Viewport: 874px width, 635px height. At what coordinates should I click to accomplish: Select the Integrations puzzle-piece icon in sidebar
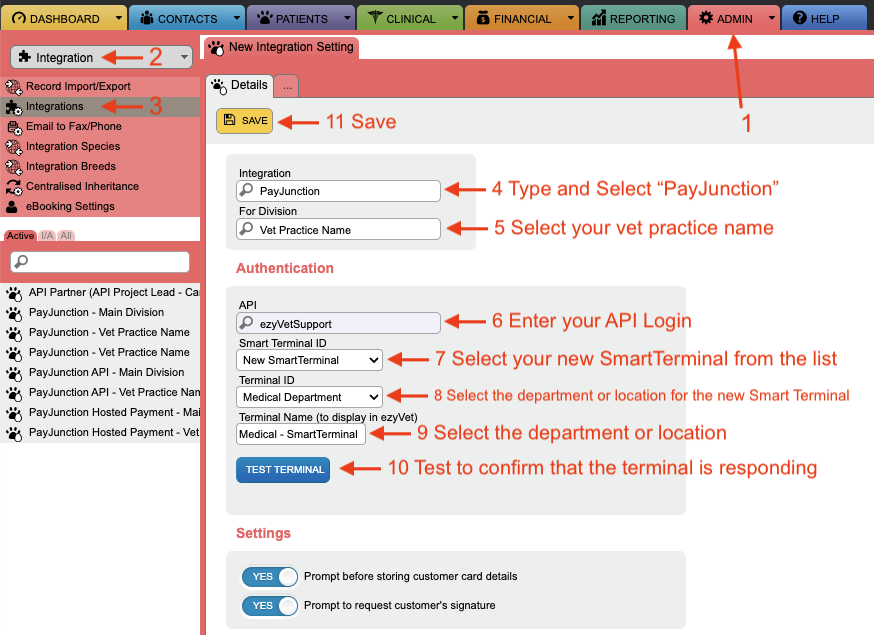(12, 106)
